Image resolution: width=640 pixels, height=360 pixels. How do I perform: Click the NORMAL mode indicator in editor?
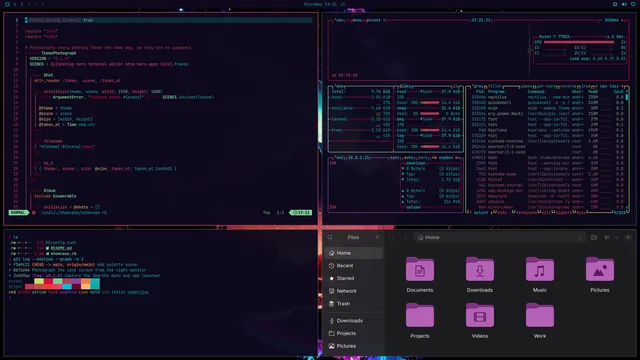(x=18, y=213)
